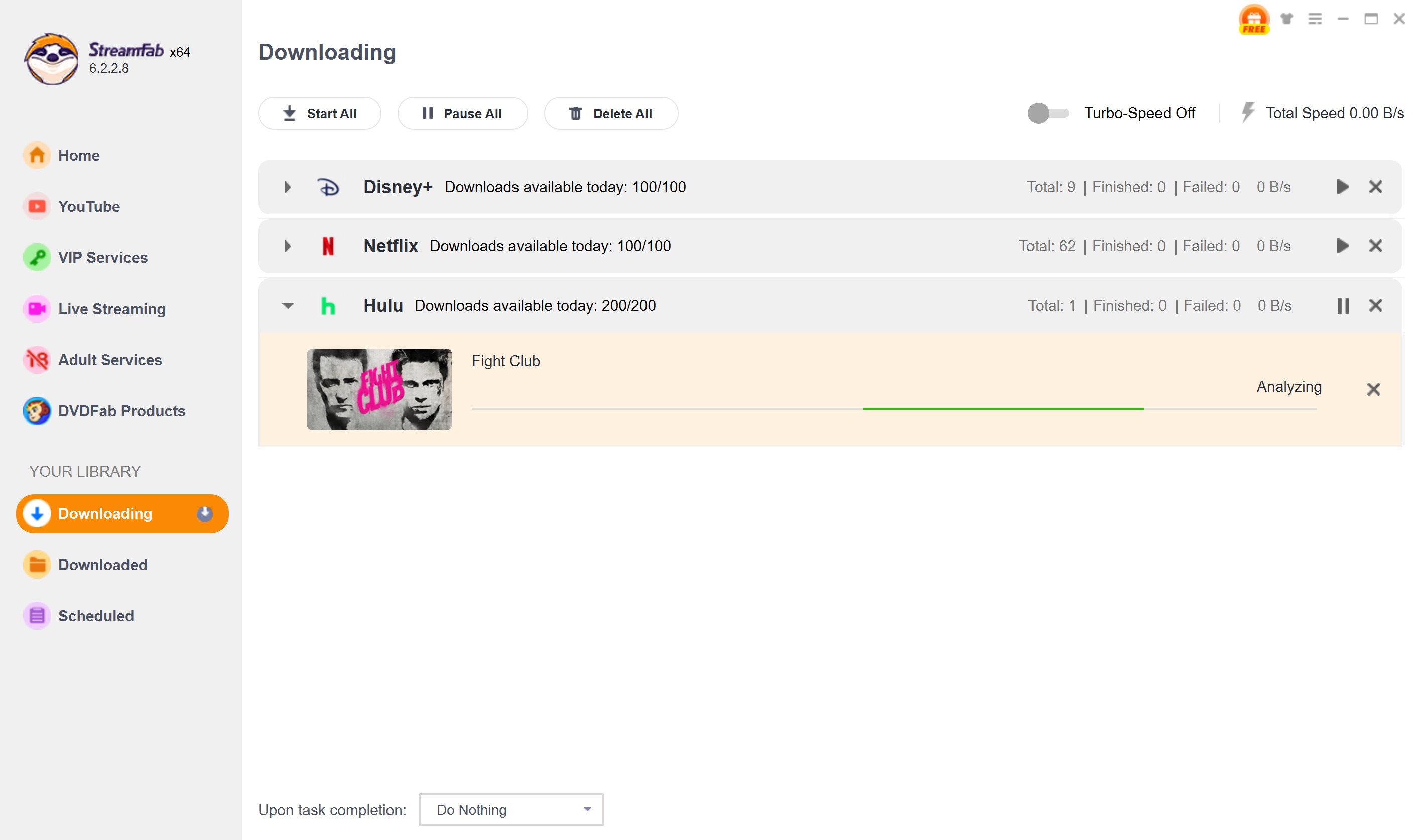Click the Downloading page heading
Screen dimensions: 1421x840
(x=327, y=52)
